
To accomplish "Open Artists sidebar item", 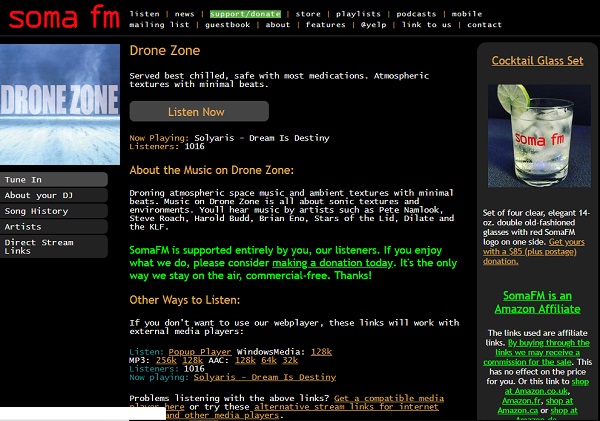I will point(54,227).
